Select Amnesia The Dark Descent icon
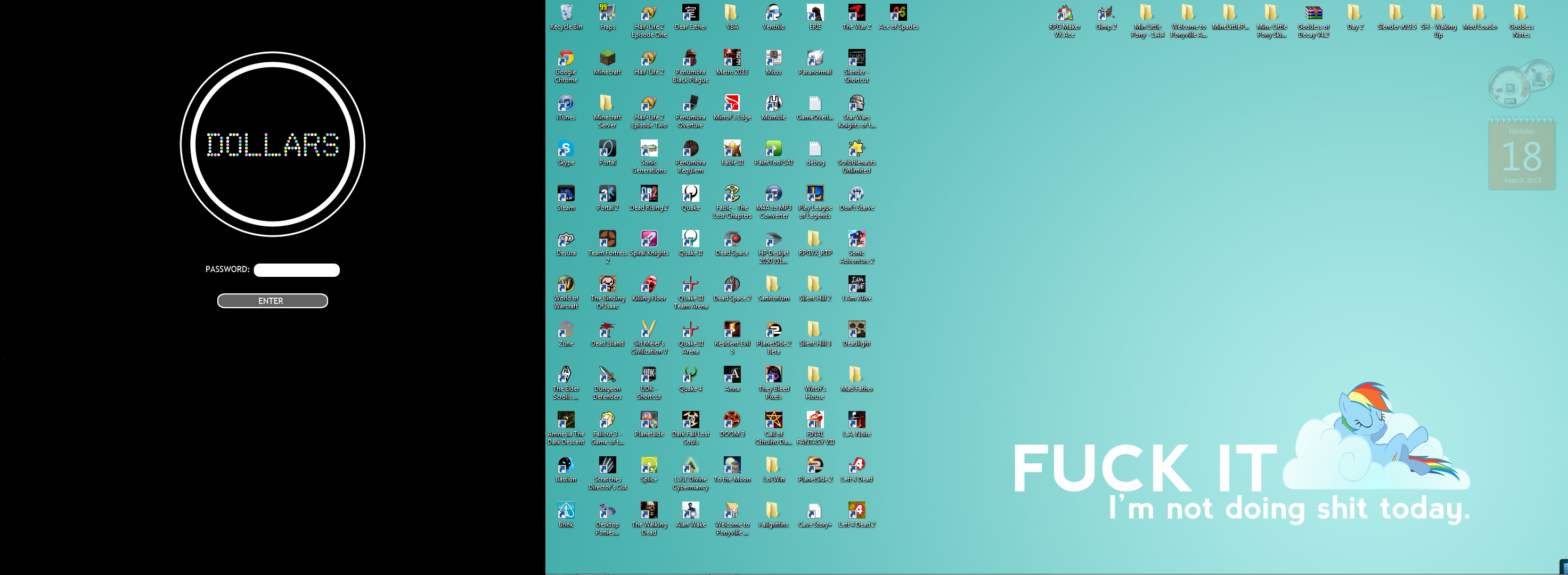Viewport: 1568px width, 575px height. (x=566, y=428)
